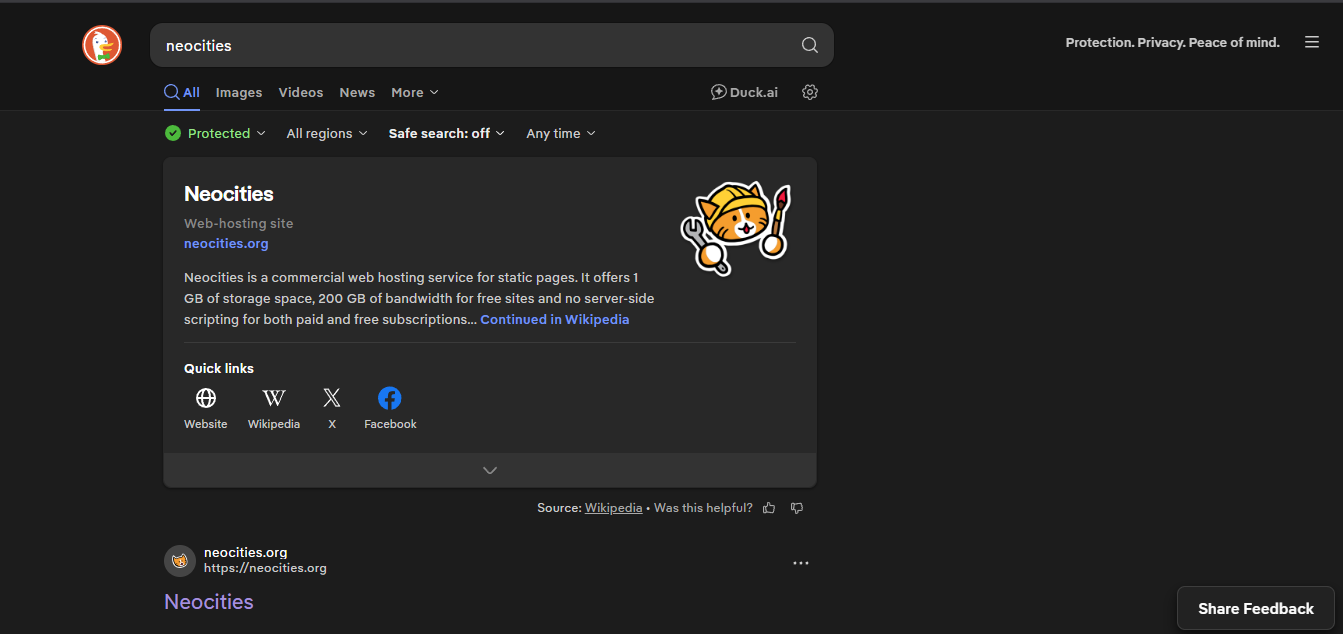This screenshot has width=1343, height=634.
Task: Open the Any time filter dropdown
Action: (561, 133)
